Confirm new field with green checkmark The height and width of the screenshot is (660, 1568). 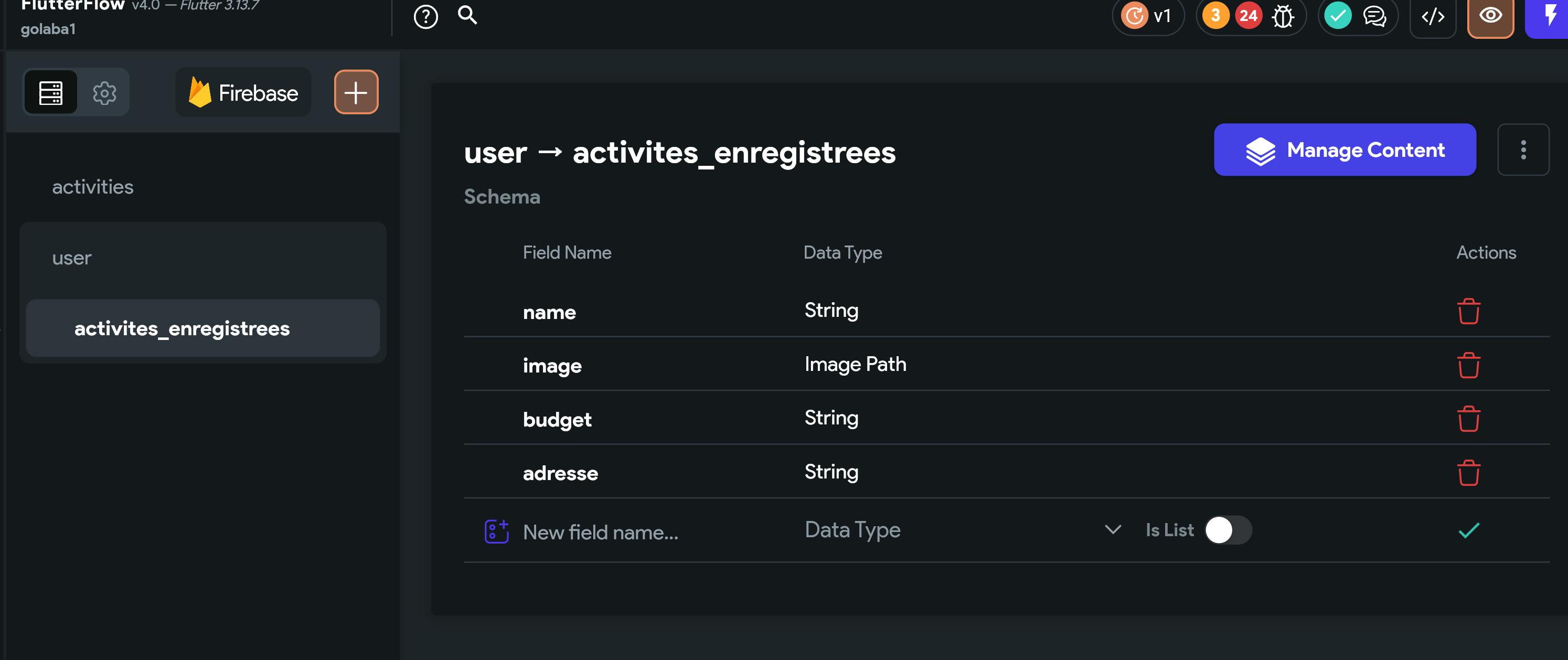pyautogui.click(x=1468, y=530)
